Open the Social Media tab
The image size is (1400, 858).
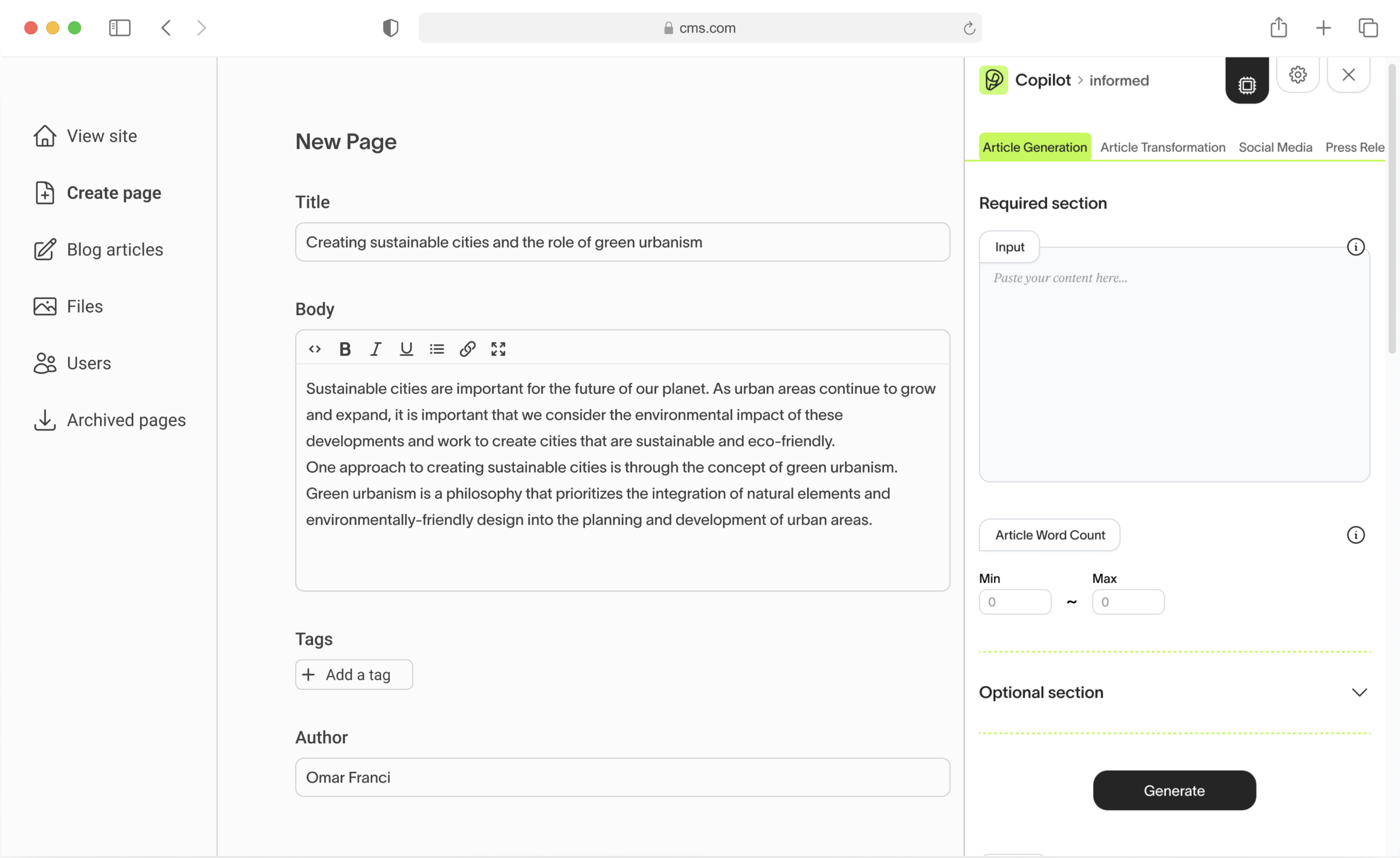click(x=1275, y=147)
